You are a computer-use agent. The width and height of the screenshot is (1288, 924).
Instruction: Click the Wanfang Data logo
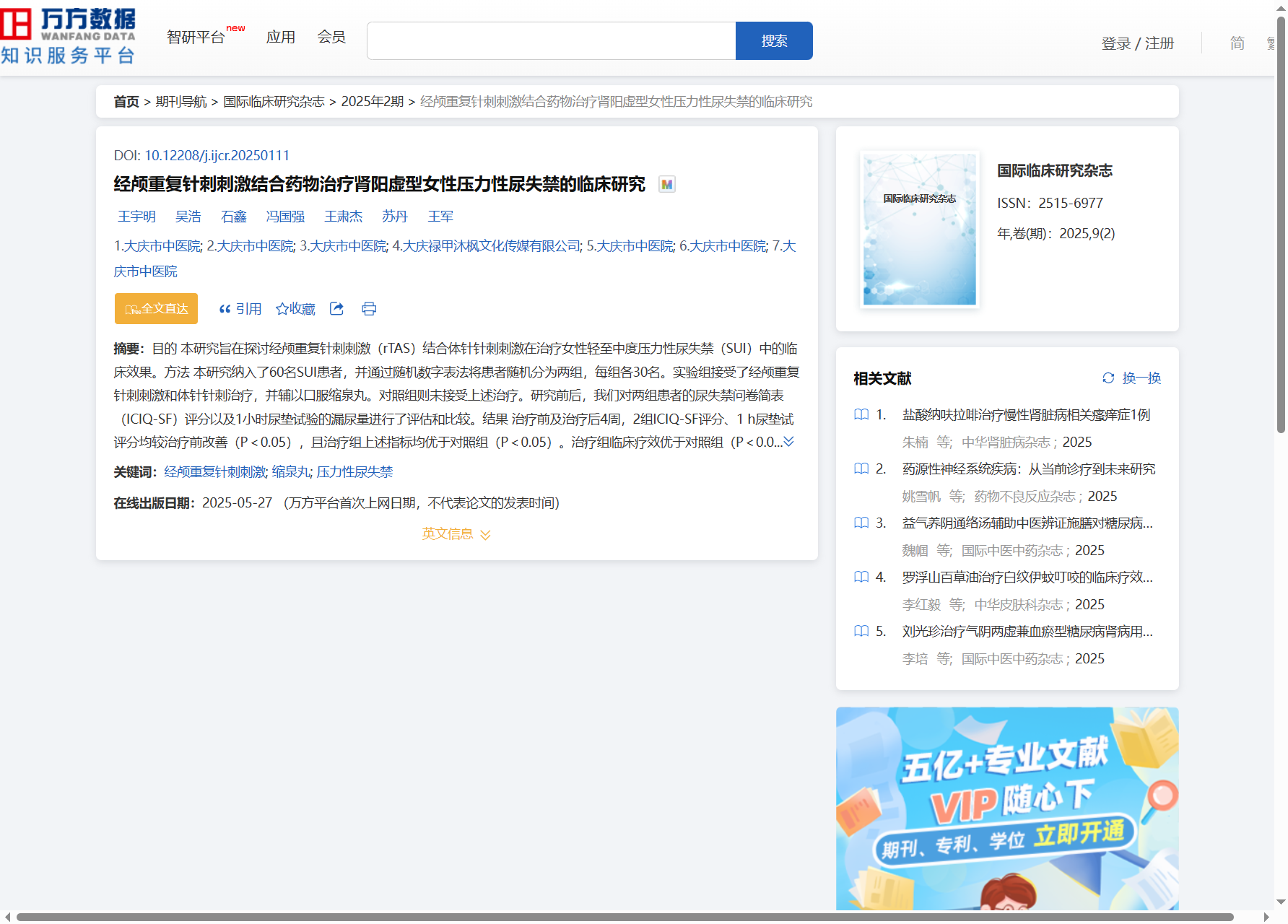tap(68, 36)
